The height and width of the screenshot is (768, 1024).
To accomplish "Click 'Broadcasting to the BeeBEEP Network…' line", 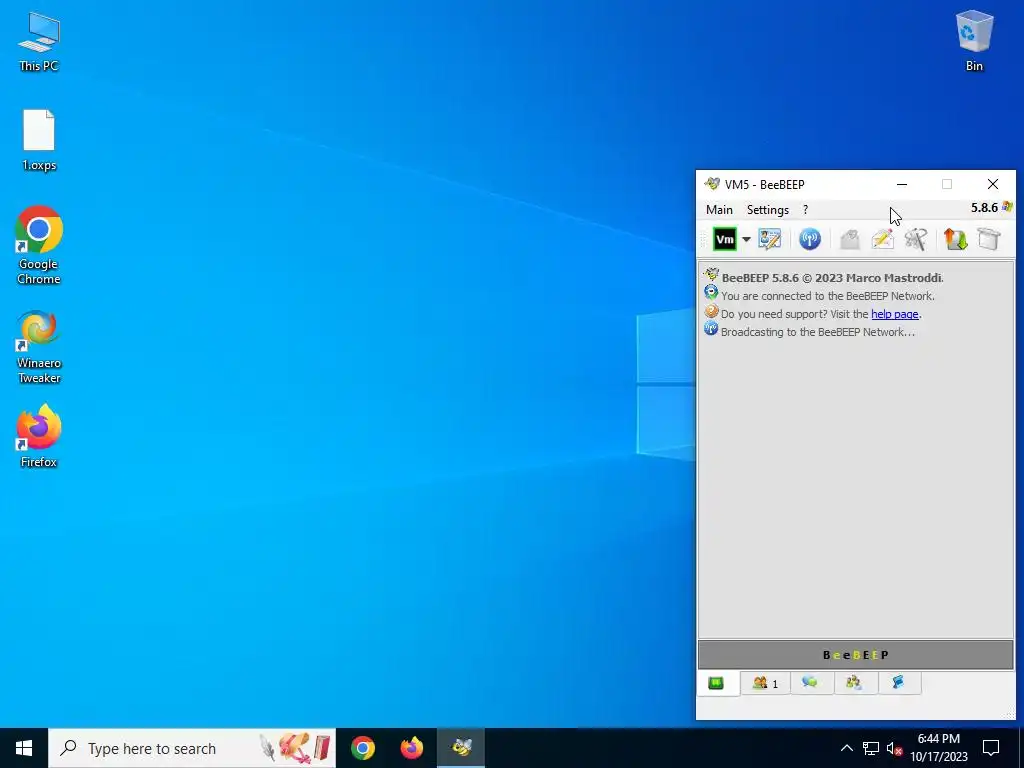I will (818, 332).
